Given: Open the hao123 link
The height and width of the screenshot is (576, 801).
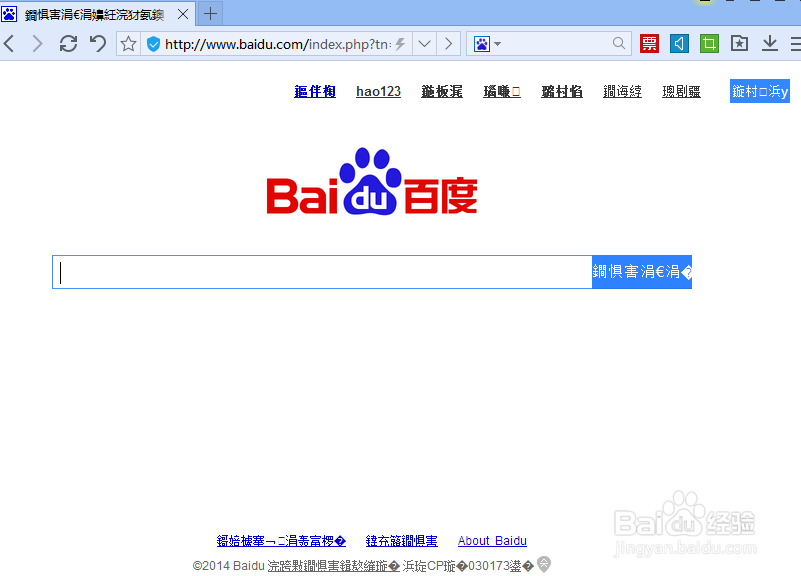Looking at the screenshot, I should tap(378, 91).
